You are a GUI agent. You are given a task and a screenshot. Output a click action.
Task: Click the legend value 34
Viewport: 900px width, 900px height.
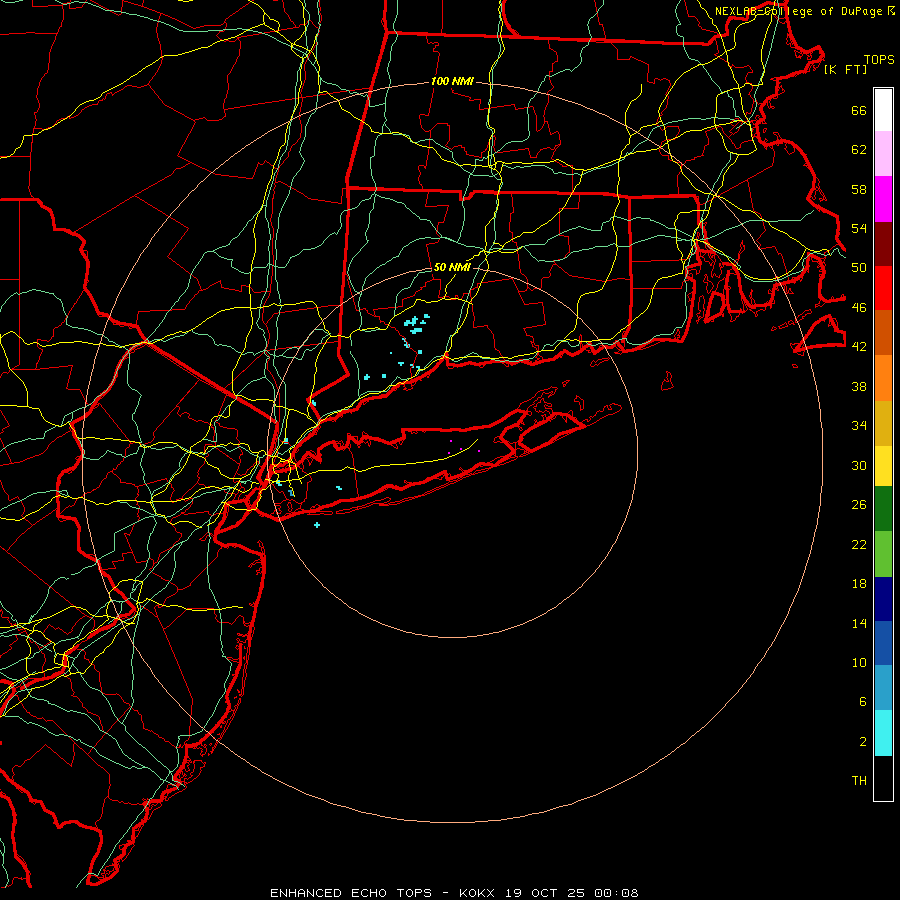point(859,425)
